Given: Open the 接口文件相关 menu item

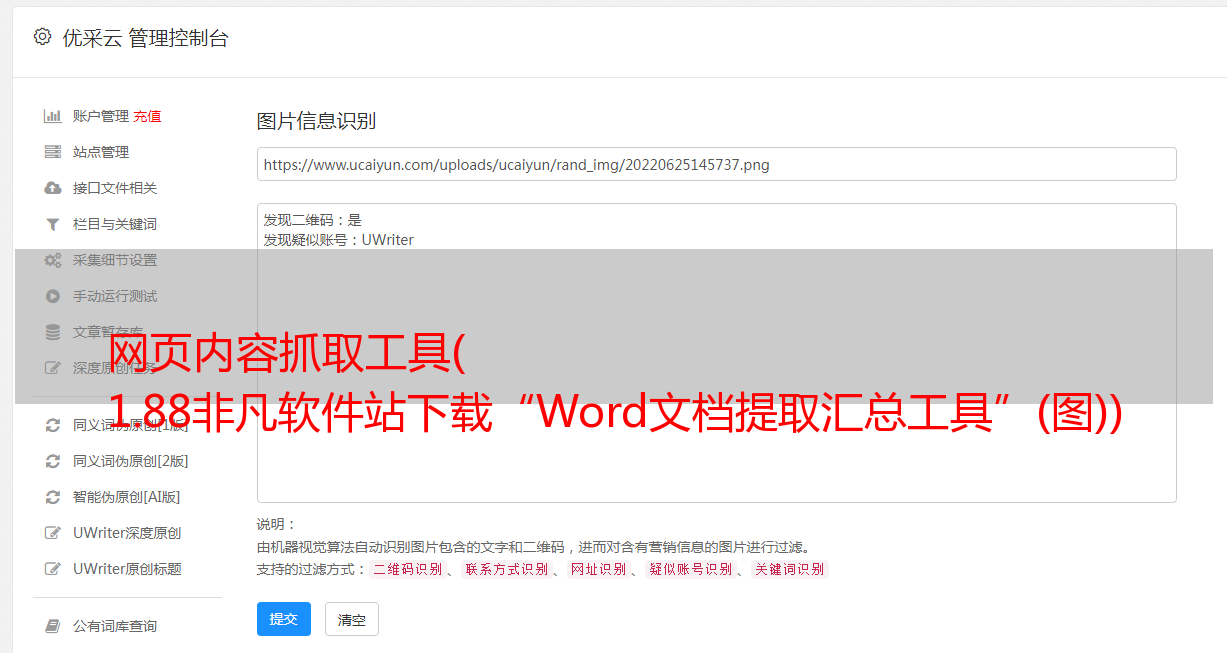Looking at the screenshot, I should click(x=115, y=188).
